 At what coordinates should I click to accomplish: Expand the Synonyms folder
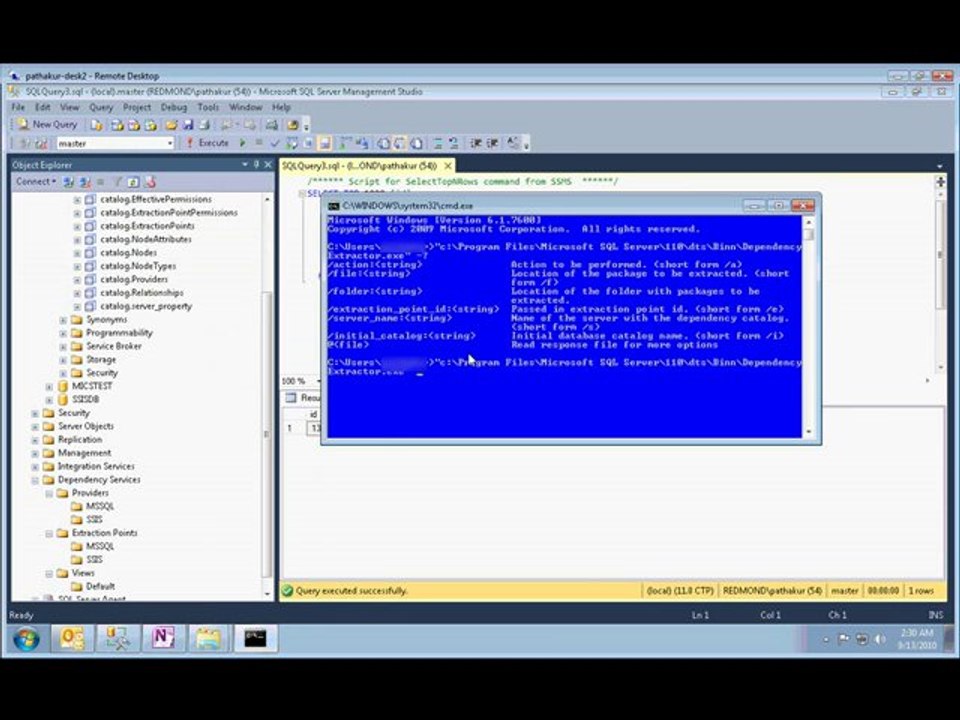click(x=63, y=320)
